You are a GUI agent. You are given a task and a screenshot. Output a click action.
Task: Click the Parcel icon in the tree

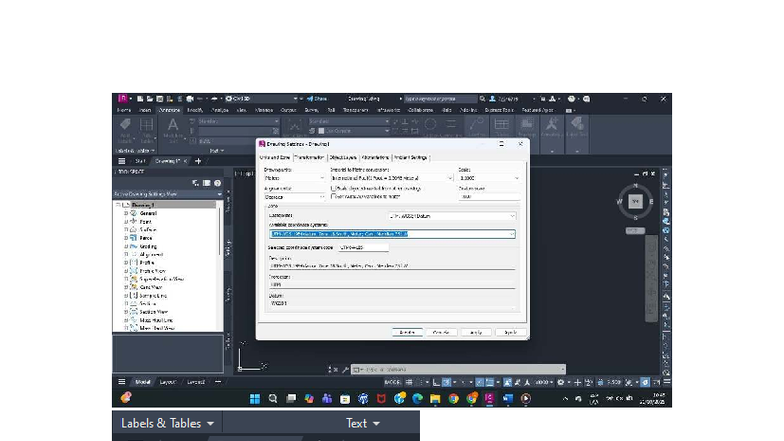click(x=132, y=237)
